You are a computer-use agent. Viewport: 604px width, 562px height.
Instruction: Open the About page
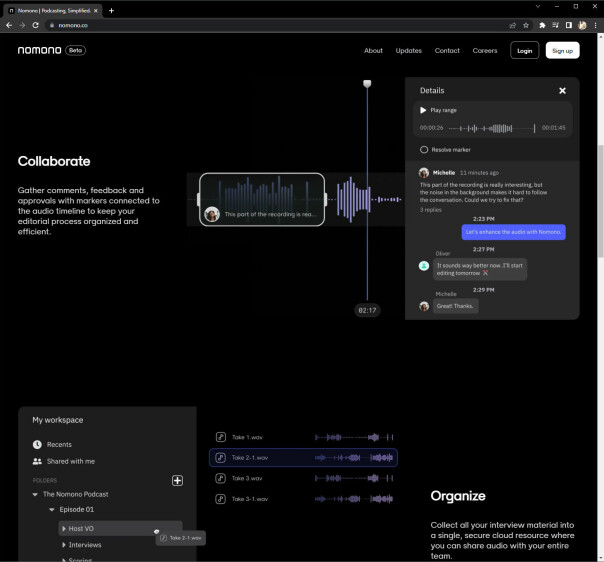tap(373, 50)
